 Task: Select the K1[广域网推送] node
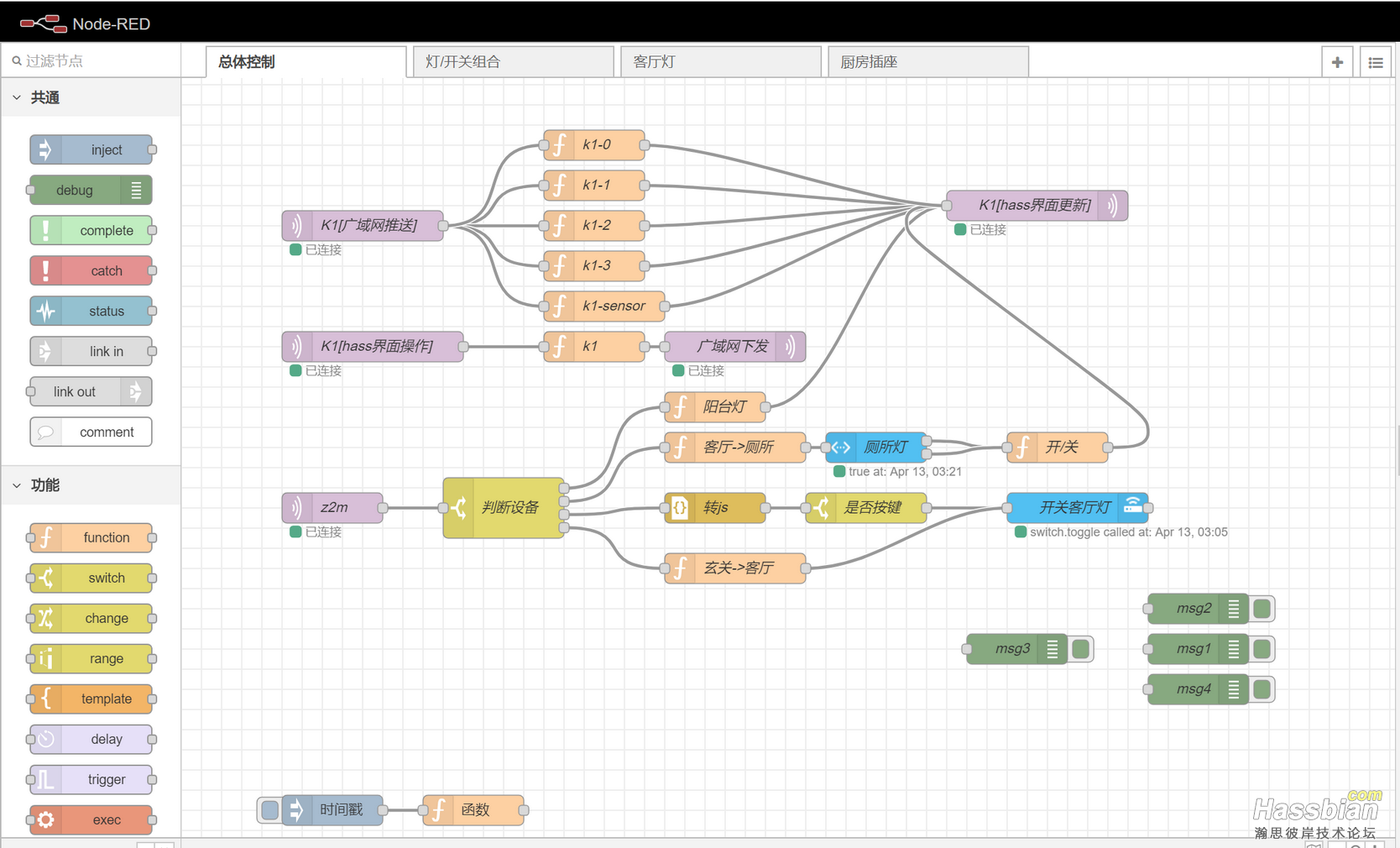coord(363,225)
